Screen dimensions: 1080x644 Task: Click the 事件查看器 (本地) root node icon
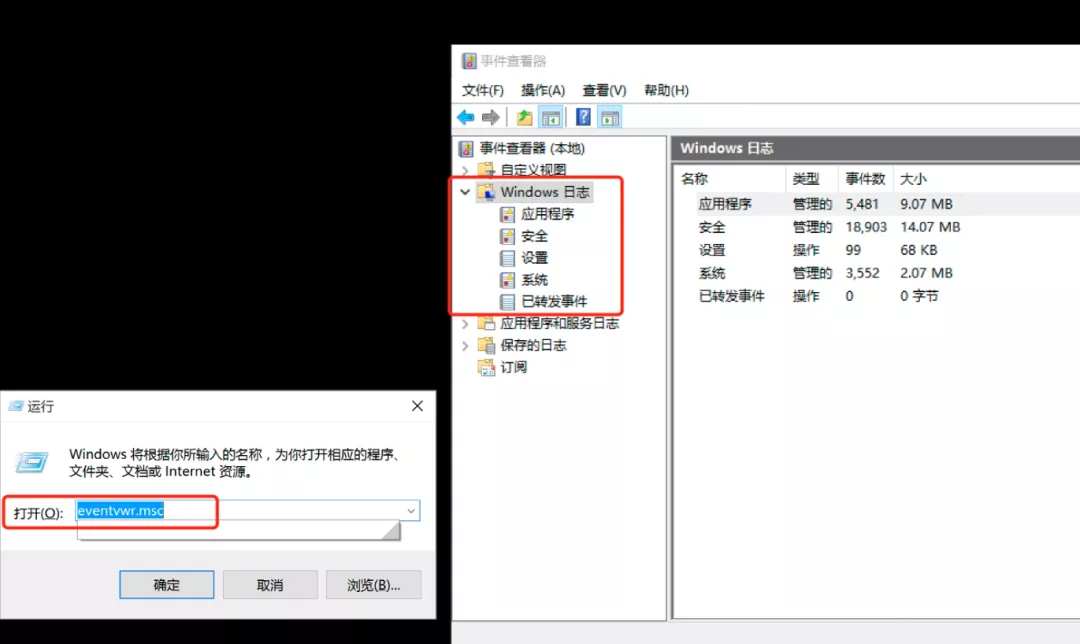point(466,149)
